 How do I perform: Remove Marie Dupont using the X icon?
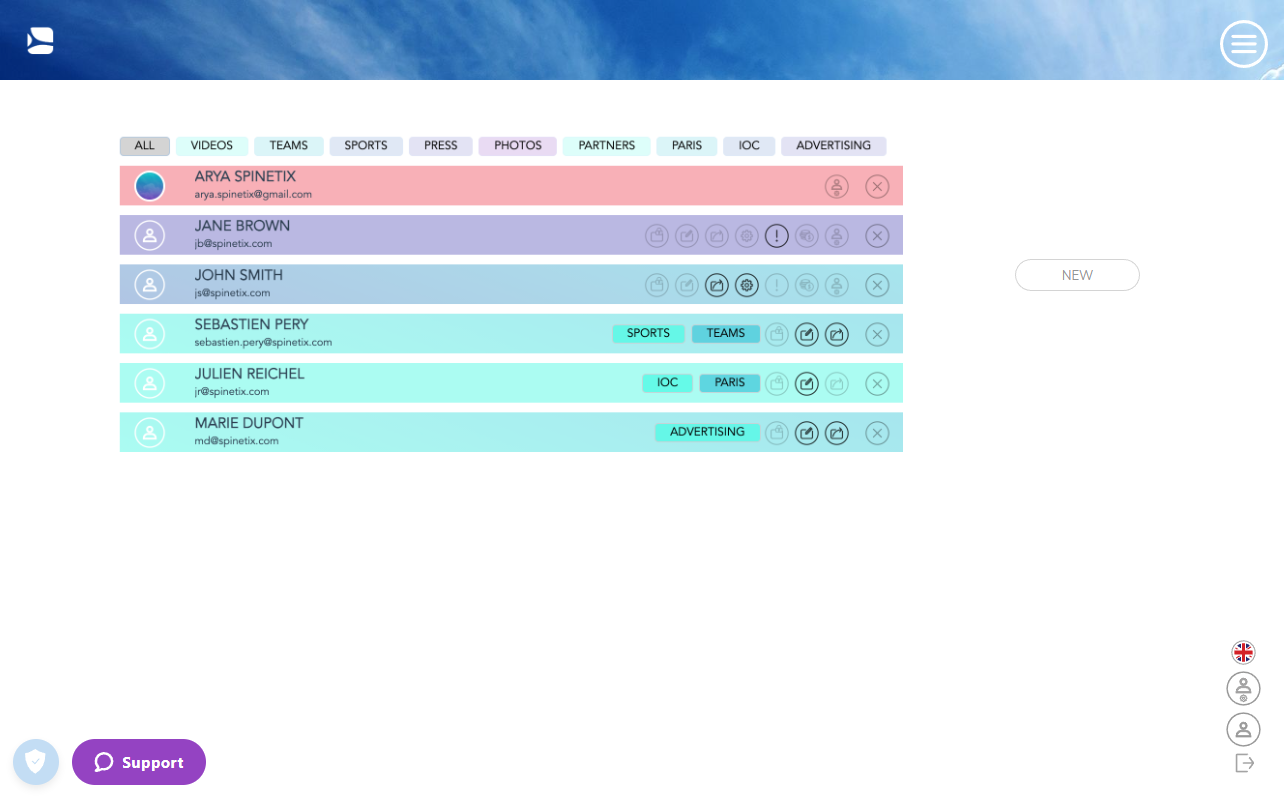(x=877, y=433)
